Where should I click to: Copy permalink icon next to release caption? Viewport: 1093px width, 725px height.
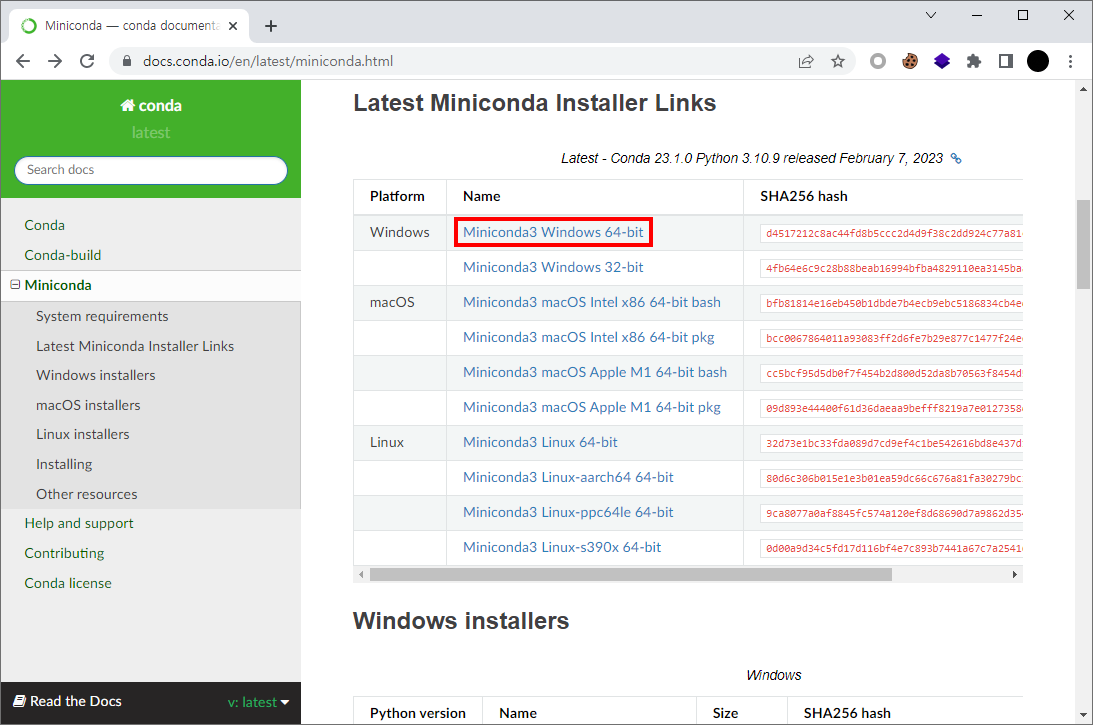[x=956, y=159]
